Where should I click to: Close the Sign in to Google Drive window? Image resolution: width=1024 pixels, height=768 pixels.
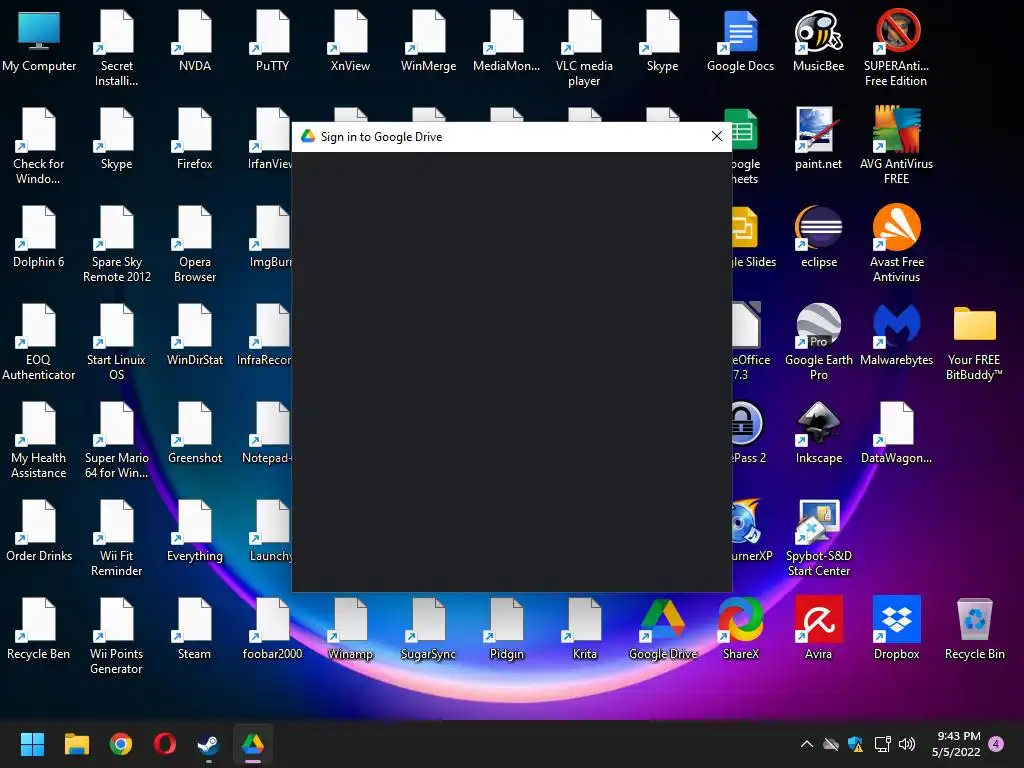[x=716, y=136]
